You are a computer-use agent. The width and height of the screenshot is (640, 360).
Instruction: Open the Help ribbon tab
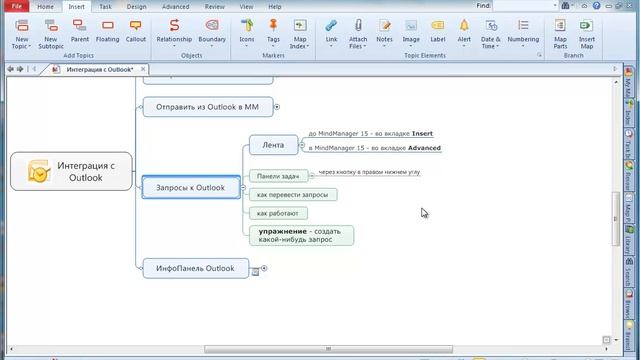pos(275,7)
